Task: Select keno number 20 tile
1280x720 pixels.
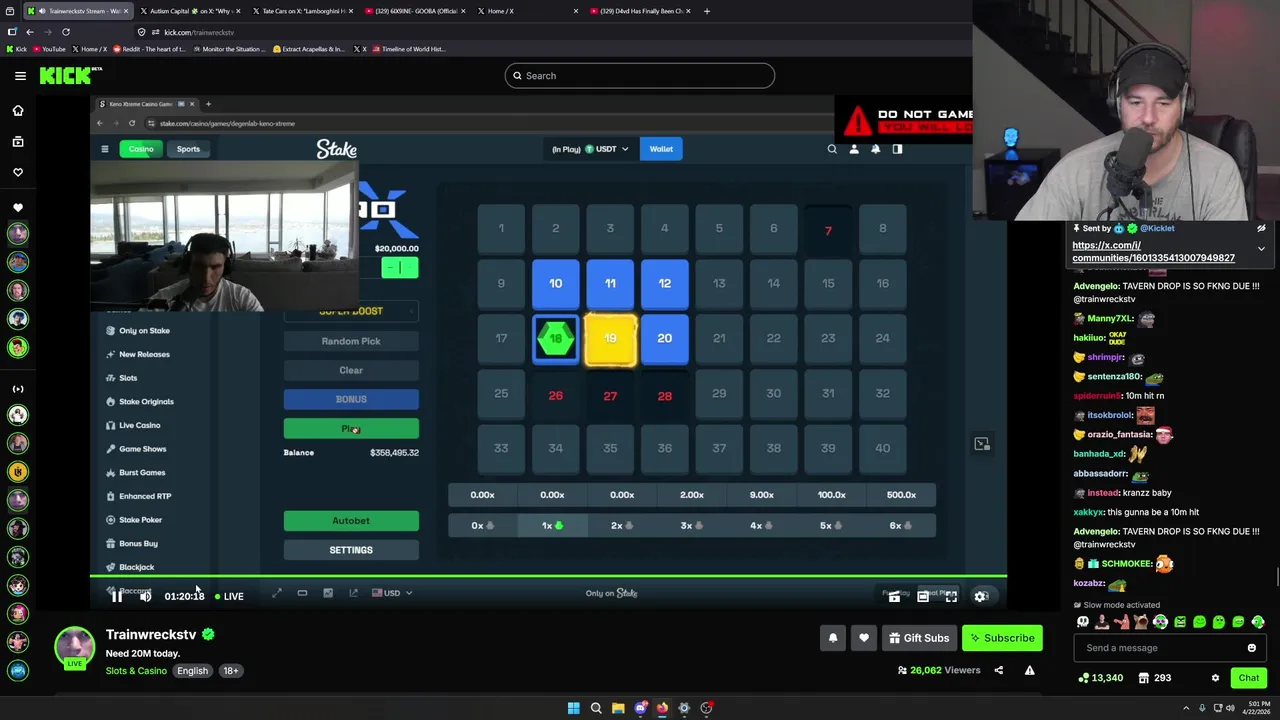Action: pyautogui.click(x=664, y=338)
